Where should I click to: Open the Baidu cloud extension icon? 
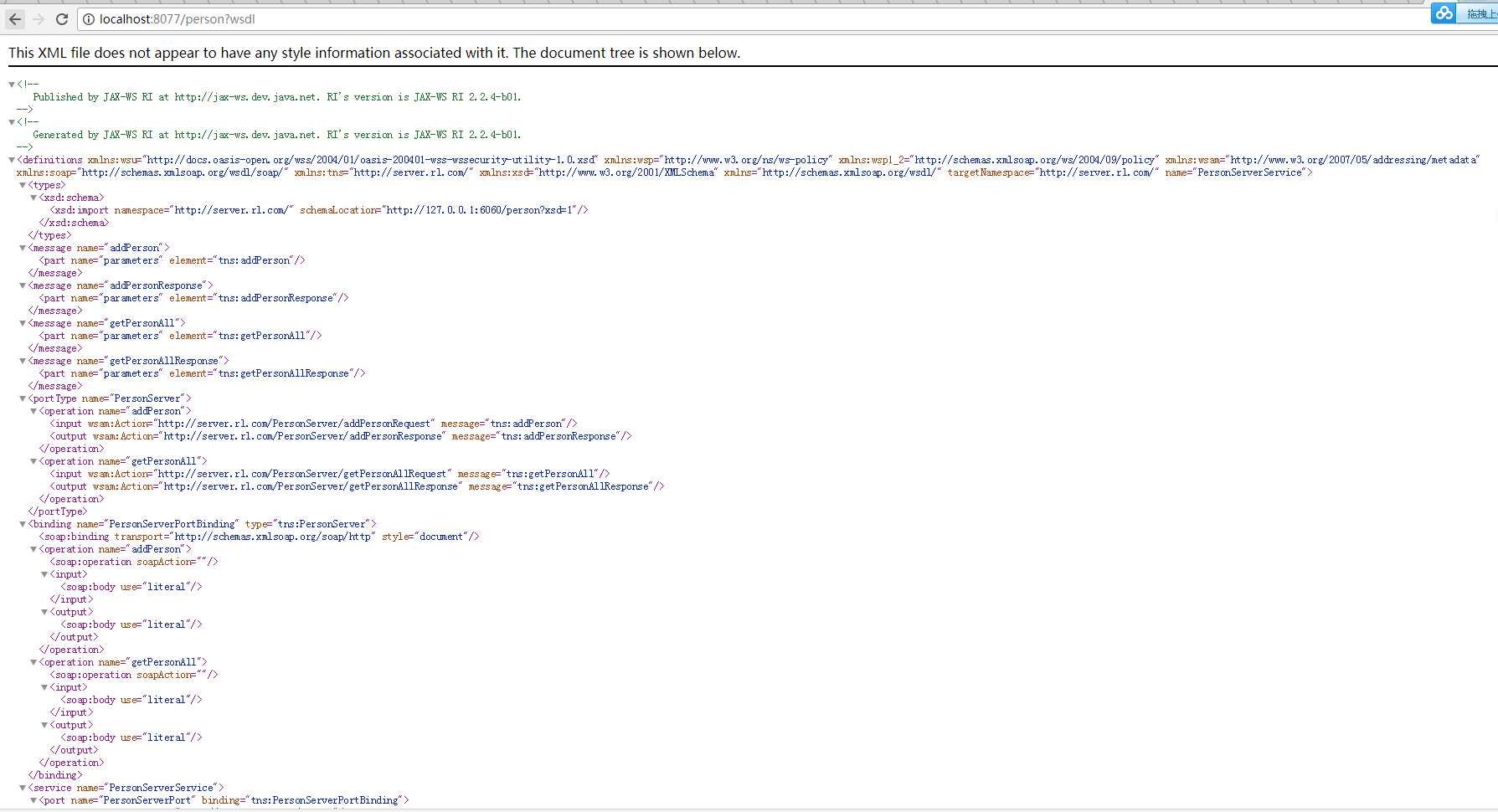click(x=1444, y=13)
